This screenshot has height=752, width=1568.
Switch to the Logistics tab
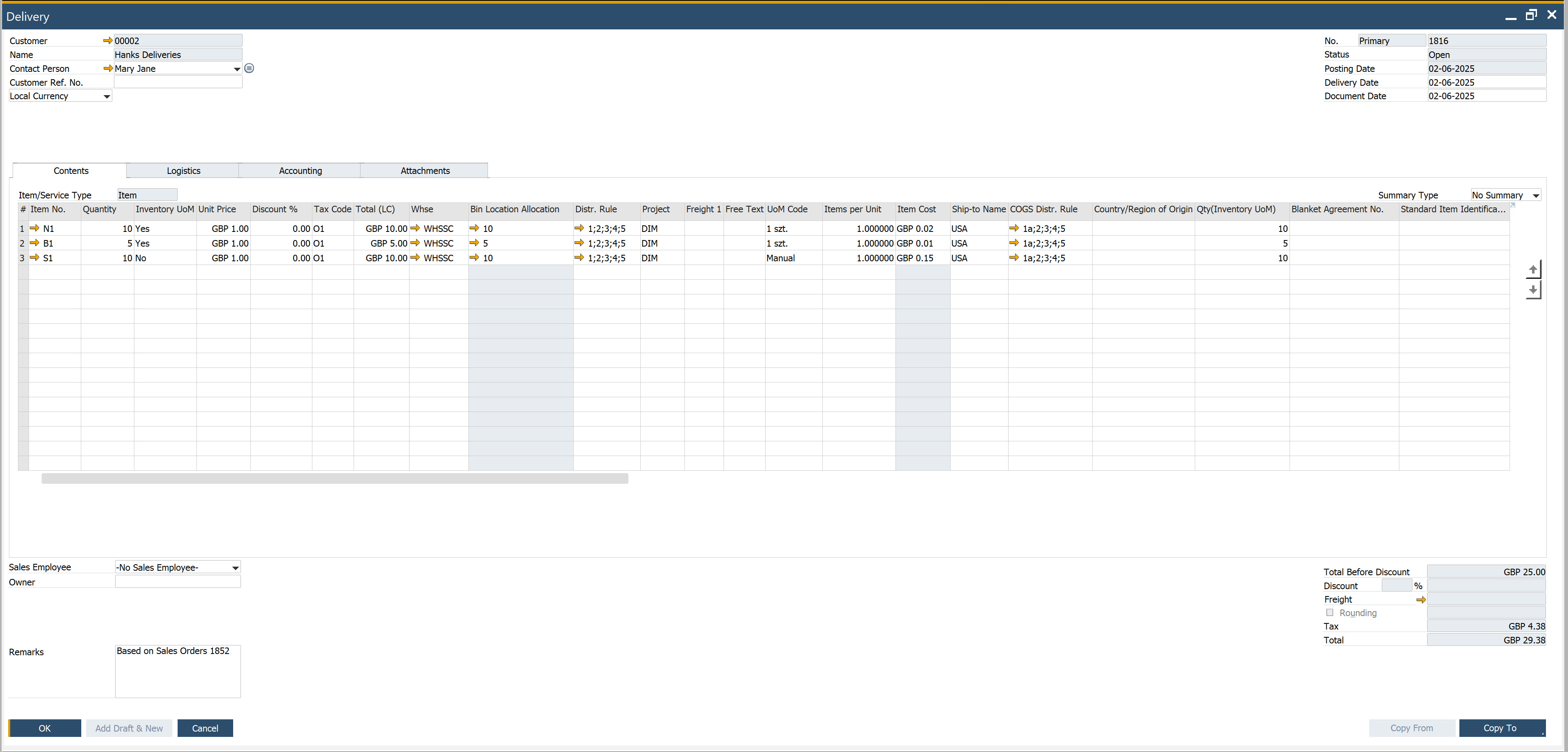(x=183, y=171)
